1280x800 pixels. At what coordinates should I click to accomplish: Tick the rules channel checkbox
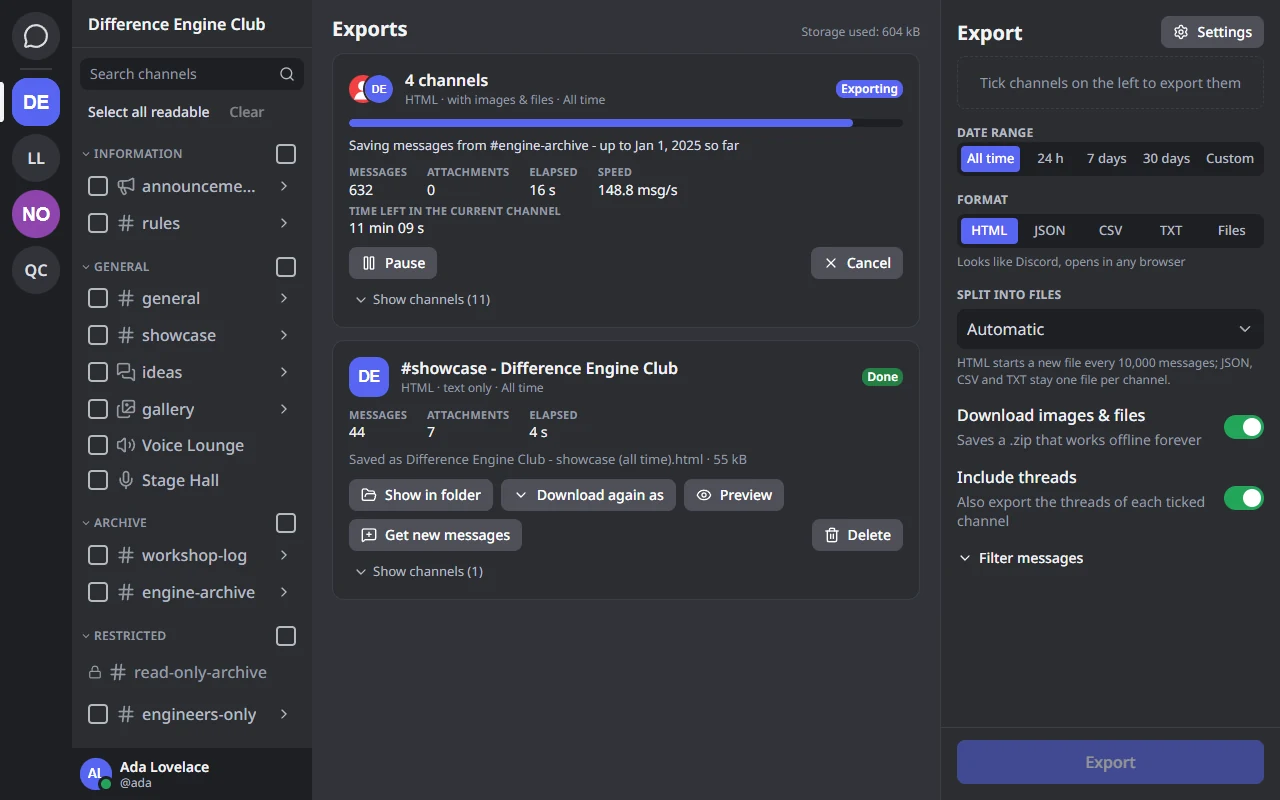[98, 223]
